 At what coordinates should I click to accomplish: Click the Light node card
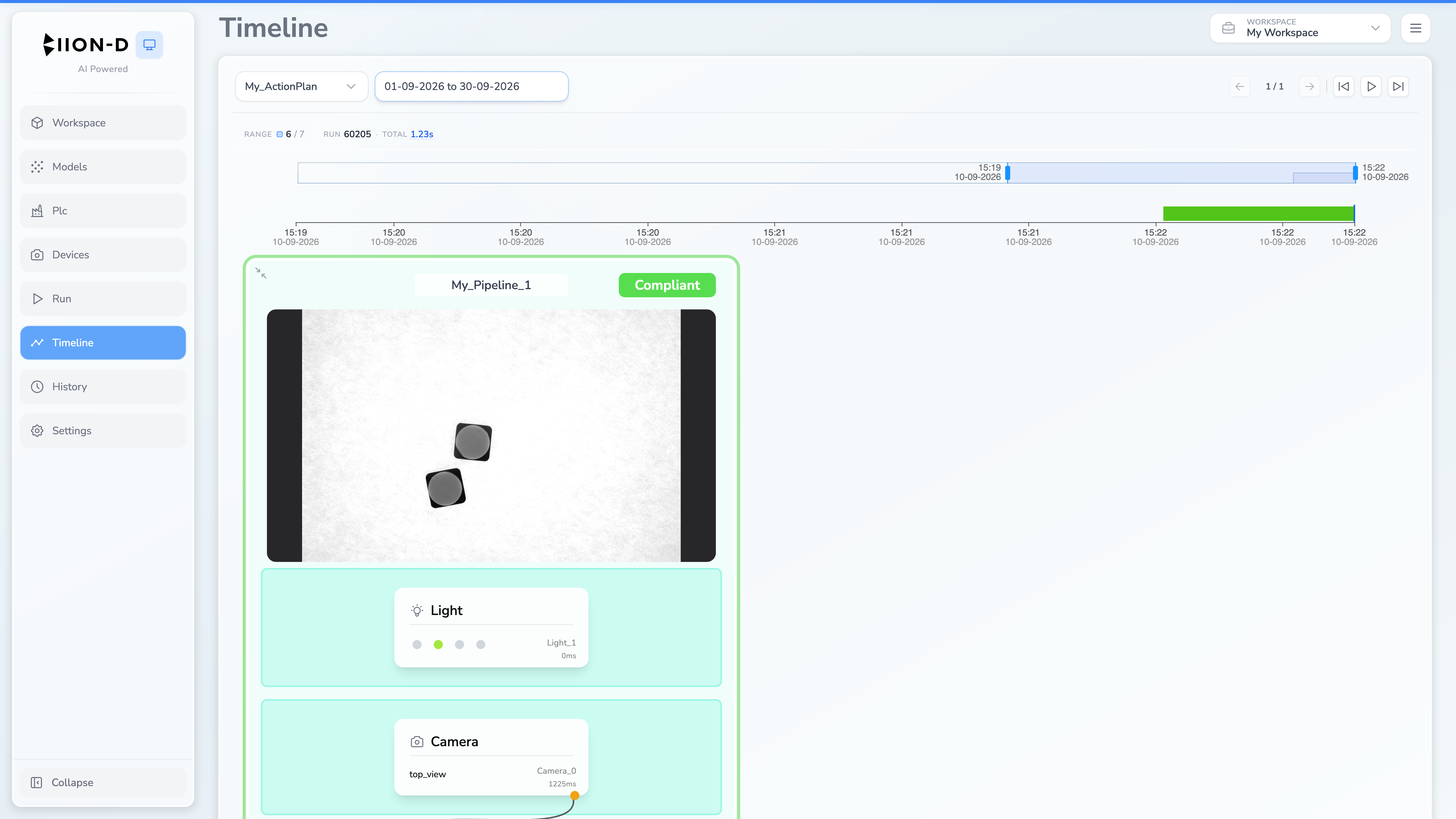(491, 627)
